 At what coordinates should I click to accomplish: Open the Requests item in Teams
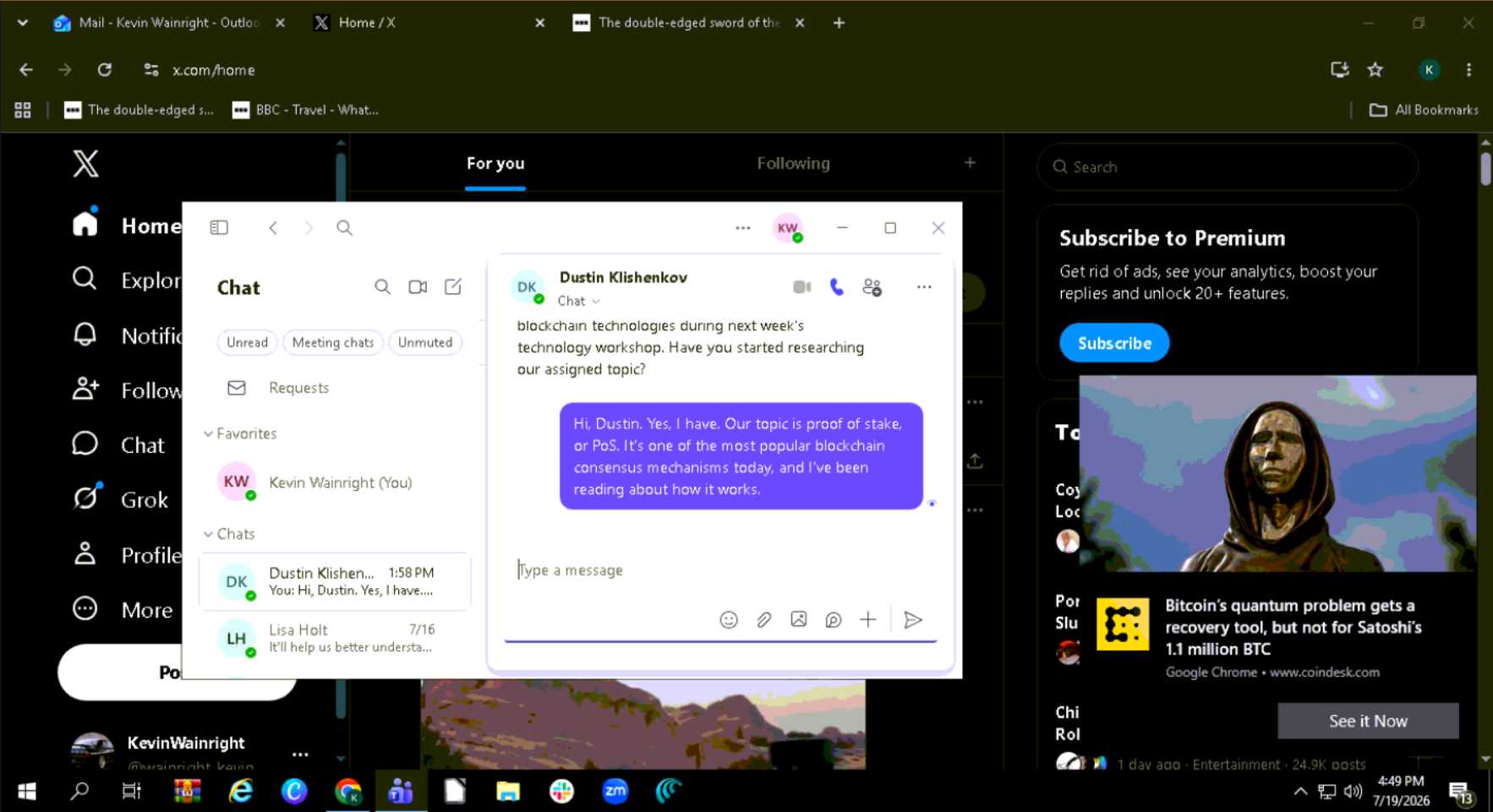pos(298,388)
